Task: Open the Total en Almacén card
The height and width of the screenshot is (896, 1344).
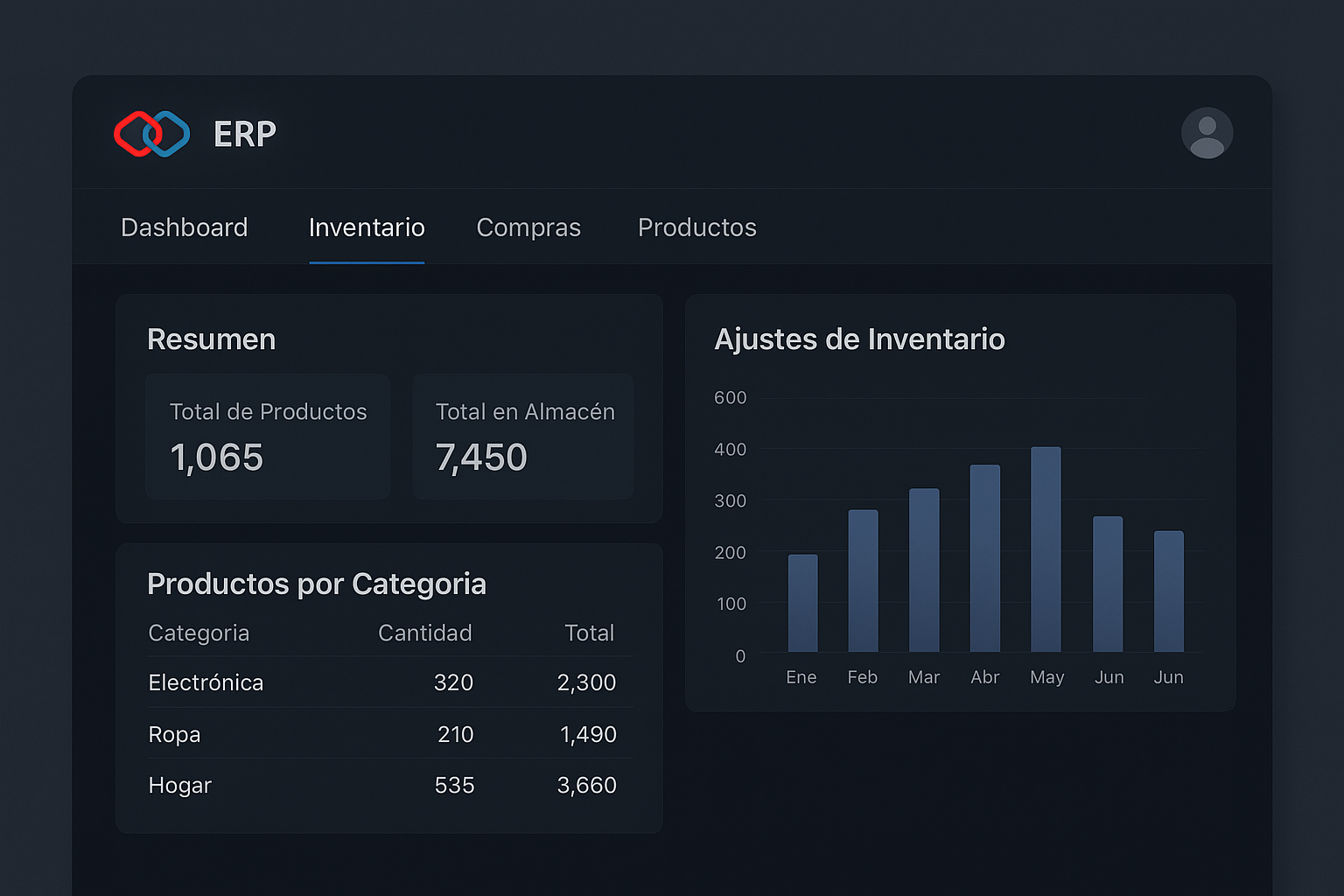Action: click(523, 436)
